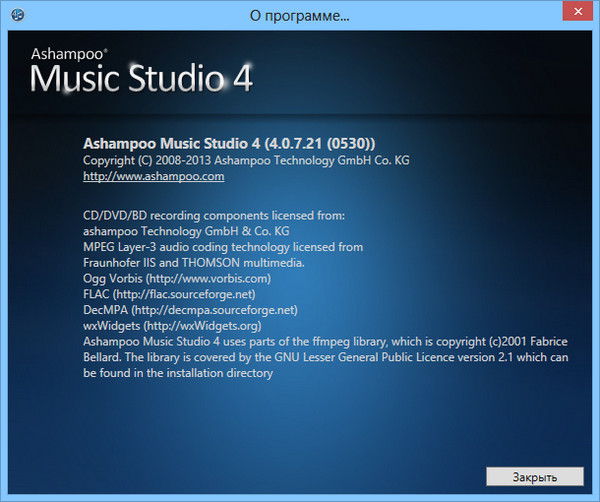Click the 'MPEG Layer-3 audio coding' line

pos(223,247)
